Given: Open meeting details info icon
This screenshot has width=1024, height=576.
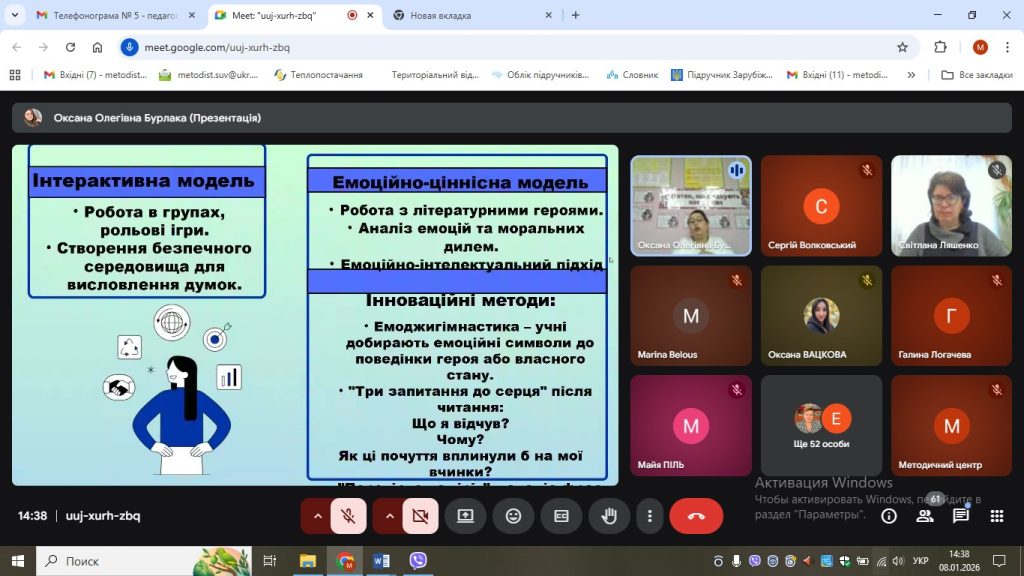Looking at the screenshot, I should (x=888, y=516).
